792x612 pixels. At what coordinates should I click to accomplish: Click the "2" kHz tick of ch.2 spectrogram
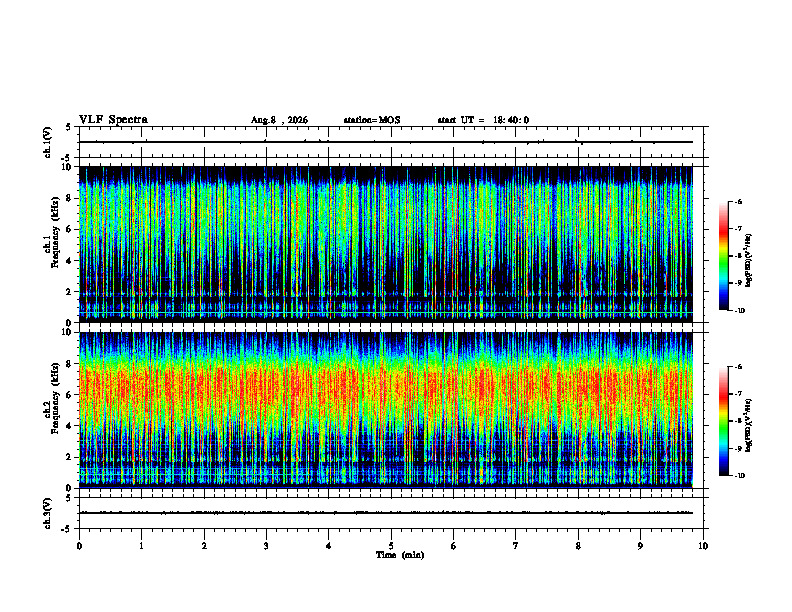tap(70, 457)
